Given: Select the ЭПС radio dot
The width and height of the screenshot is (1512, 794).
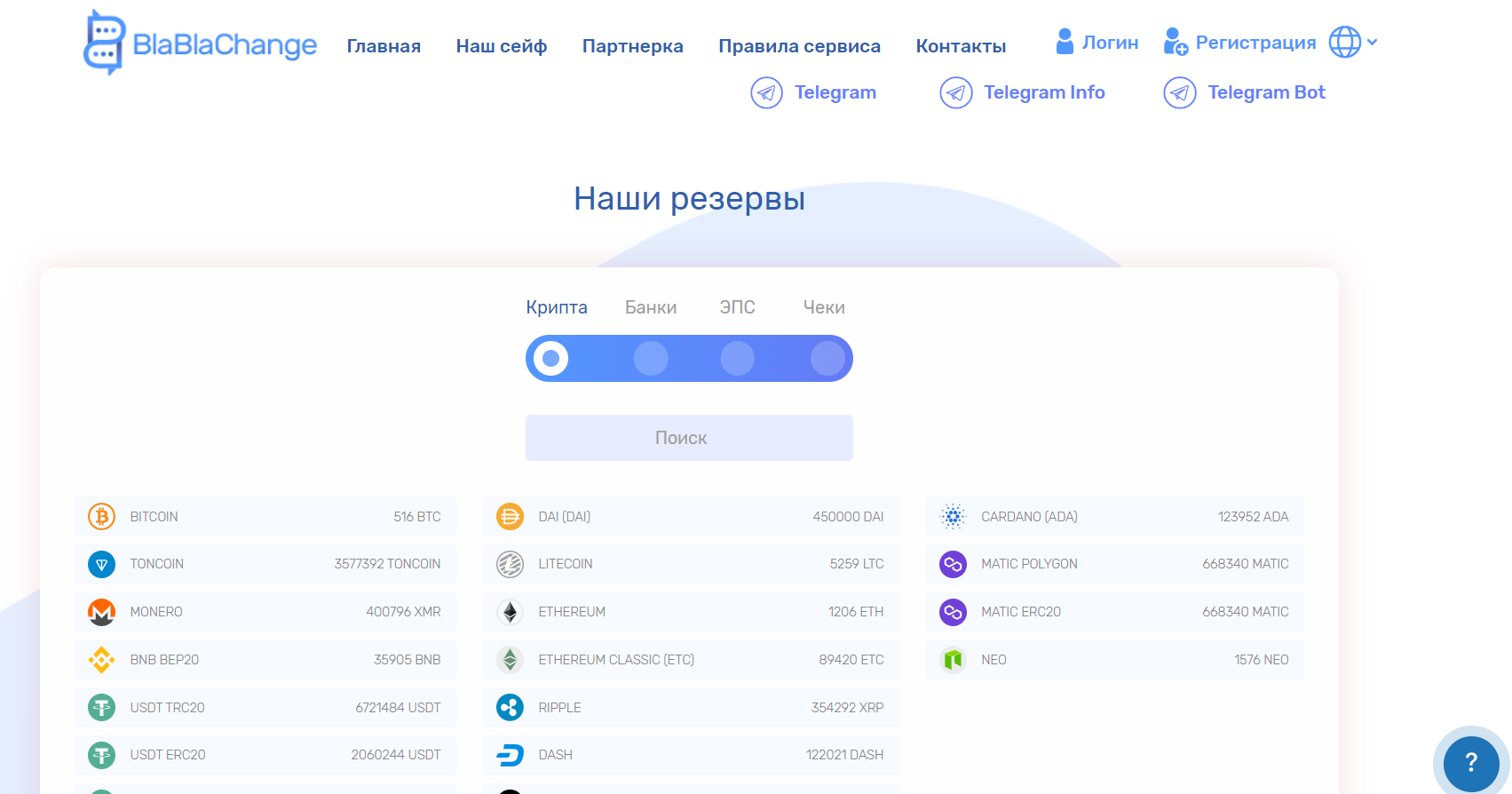Looking at the screenshot, I should 738,358.
